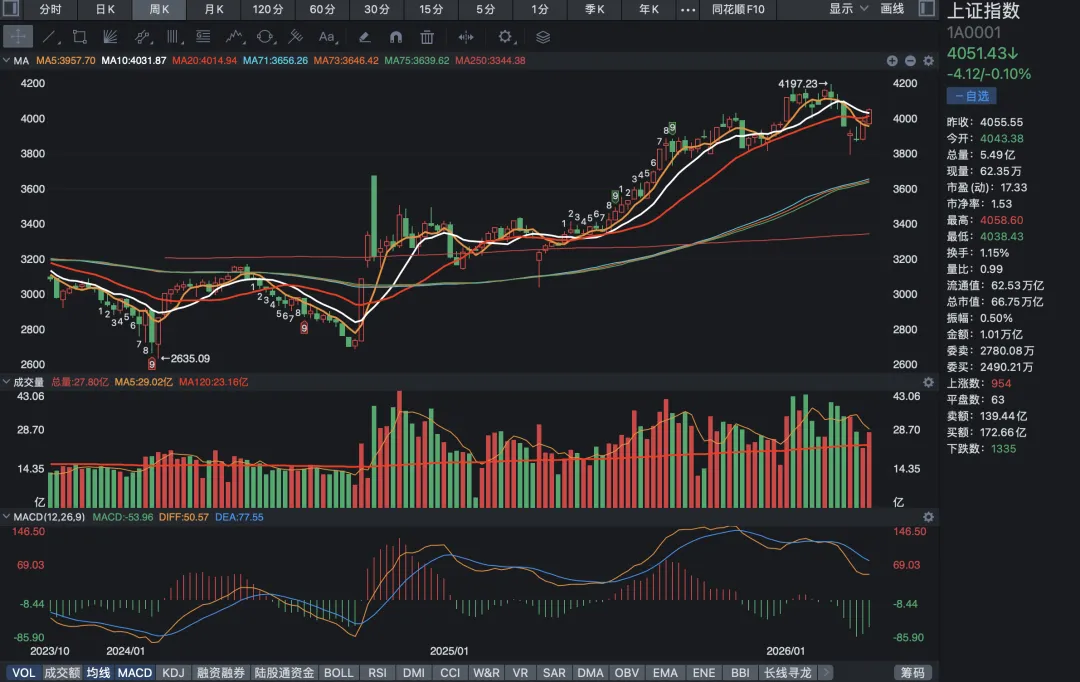1080x682 pixels.
Task: Select the 15分 timeframe tab
Action: 431,10
